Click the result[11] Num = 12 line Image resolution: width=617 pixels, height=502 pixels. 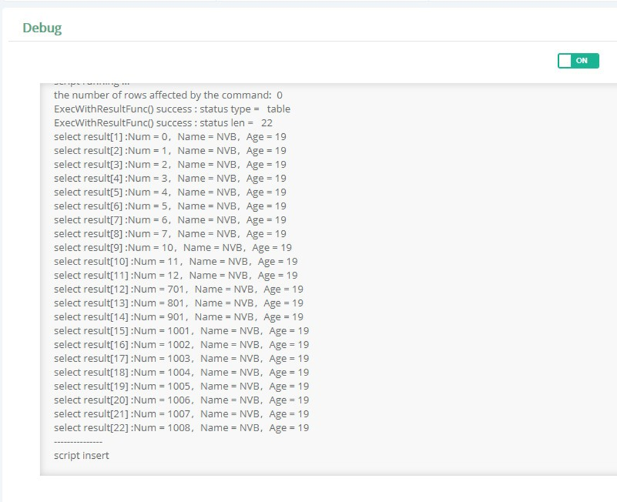point(175,275)
